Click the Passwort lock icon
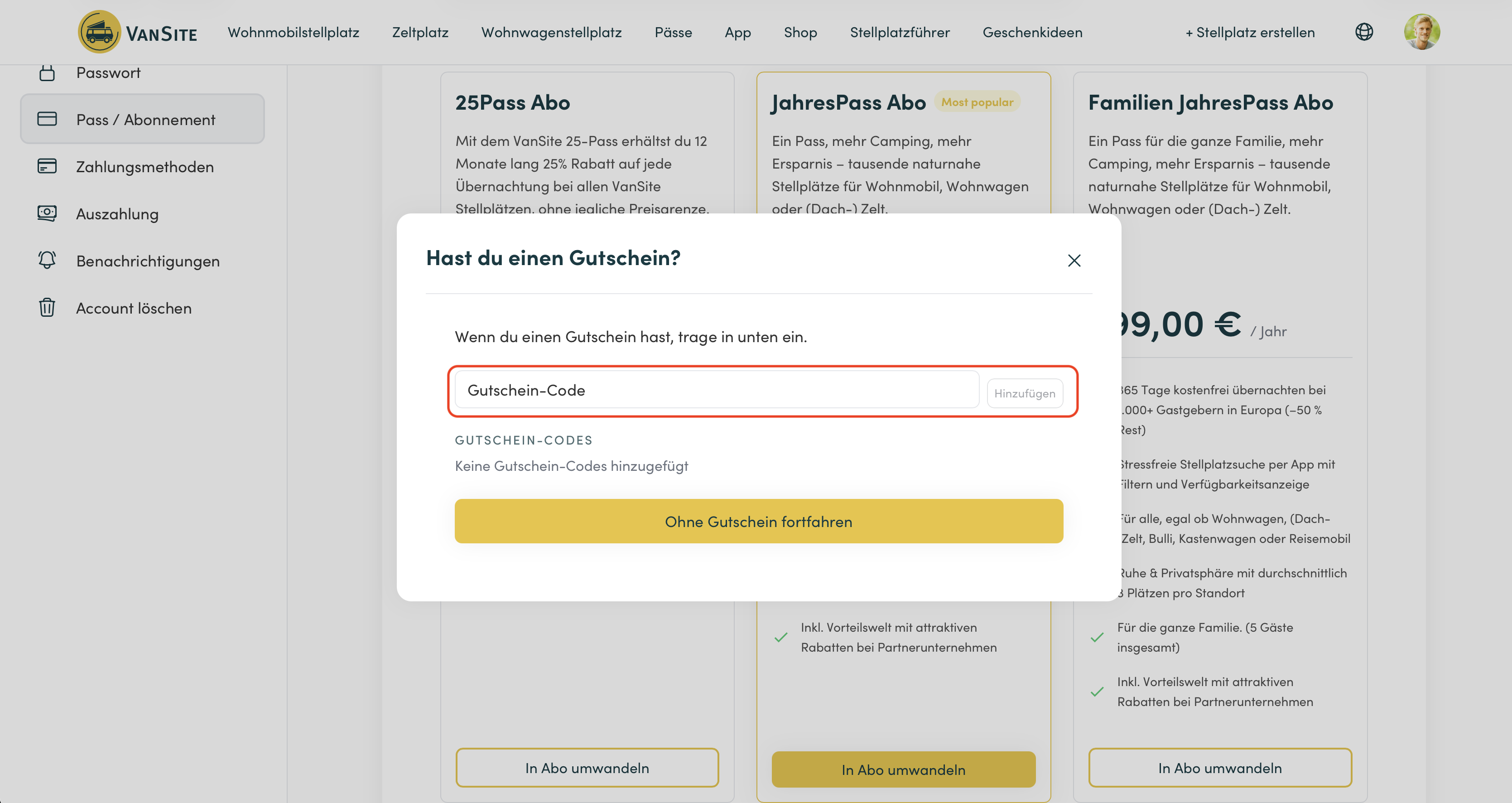The image size is (1512, 803). (x=47, y=73)
